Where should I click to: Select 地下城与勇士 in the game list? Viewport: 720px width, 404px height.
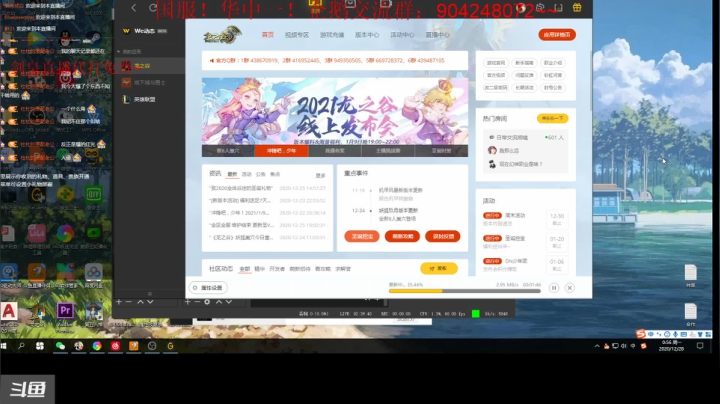click(149, 83)
